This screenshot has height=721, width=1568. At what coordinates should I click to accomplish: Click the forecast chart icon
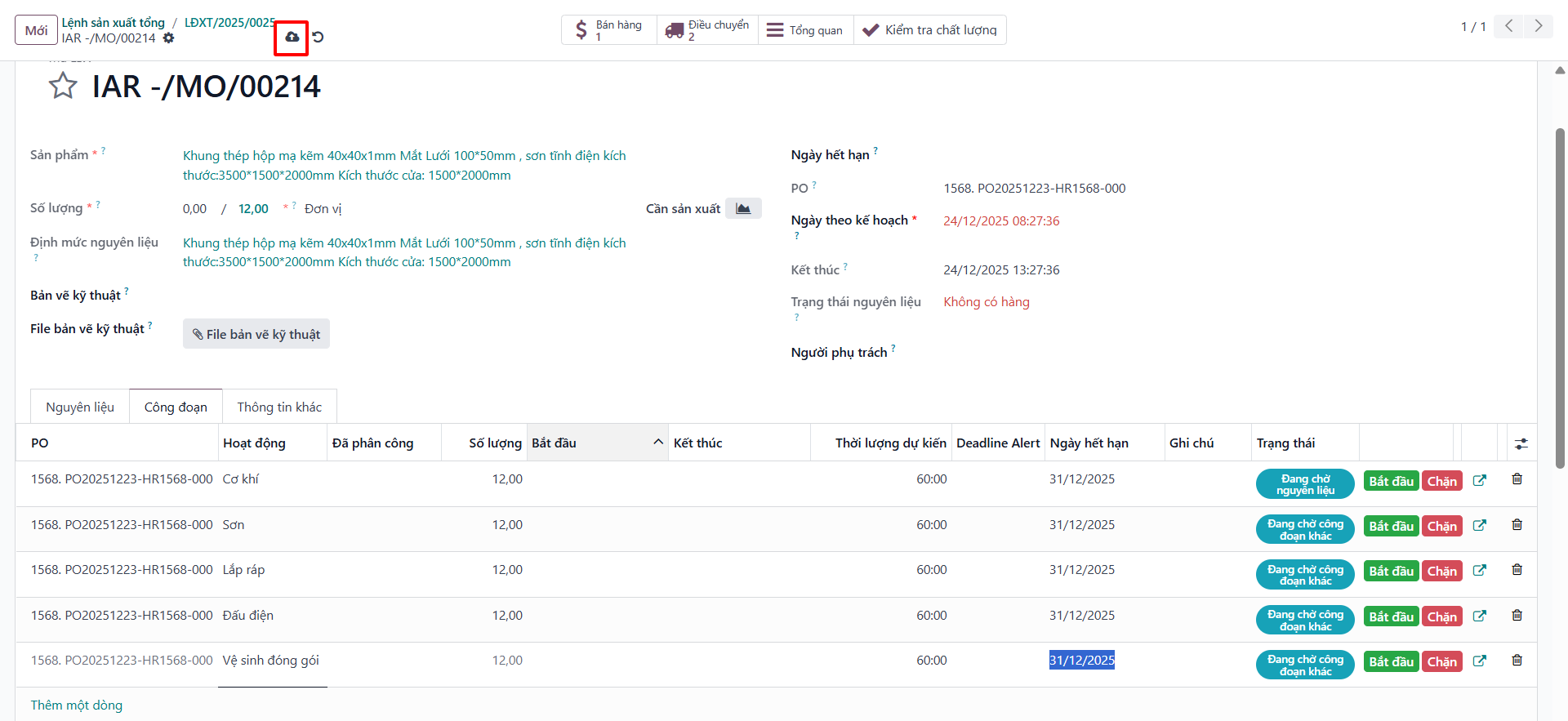pyautogui.click(x=743, y=208)
